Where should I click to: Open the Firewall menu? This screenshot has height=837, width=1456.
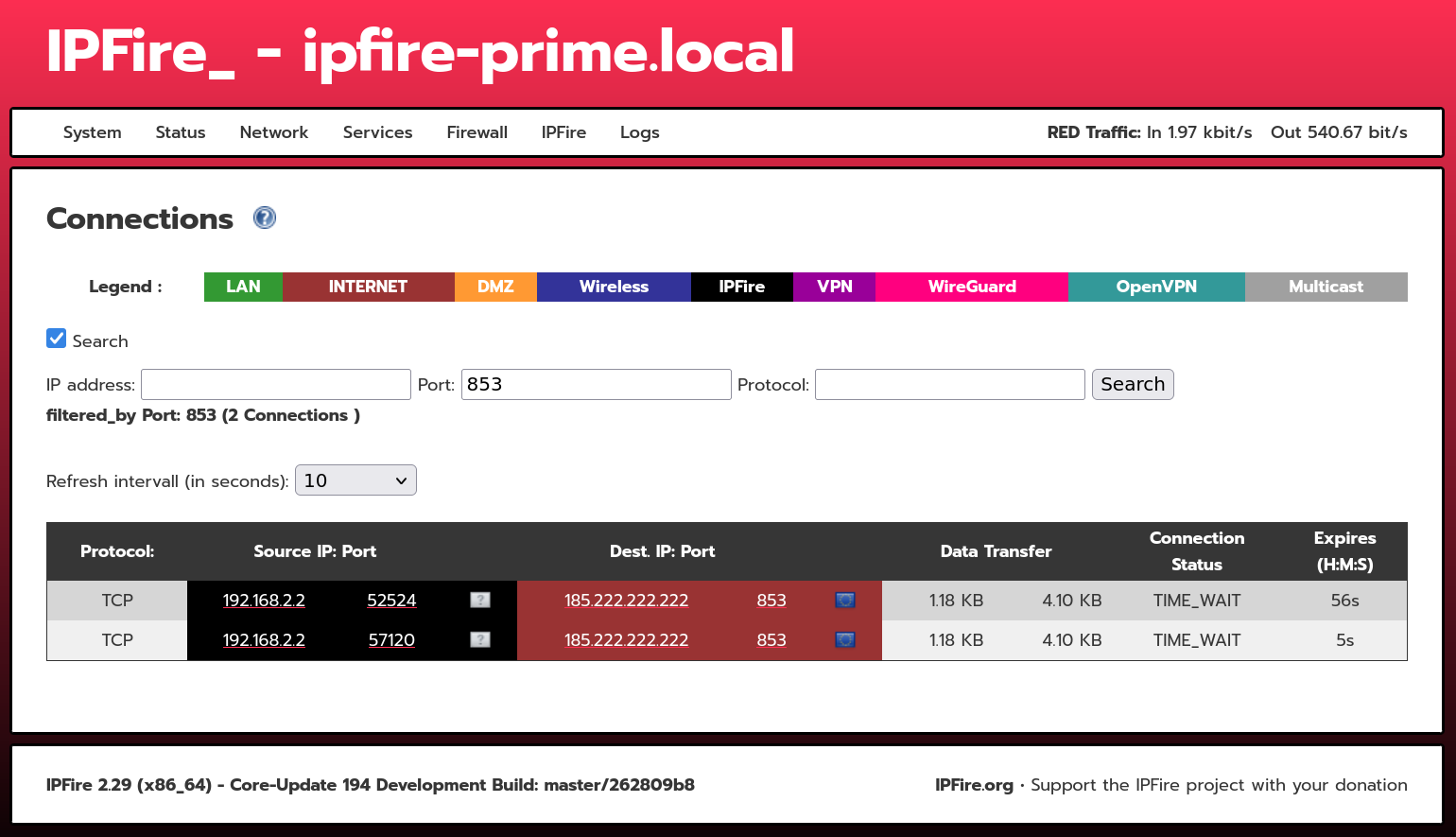tap(477, 132)
